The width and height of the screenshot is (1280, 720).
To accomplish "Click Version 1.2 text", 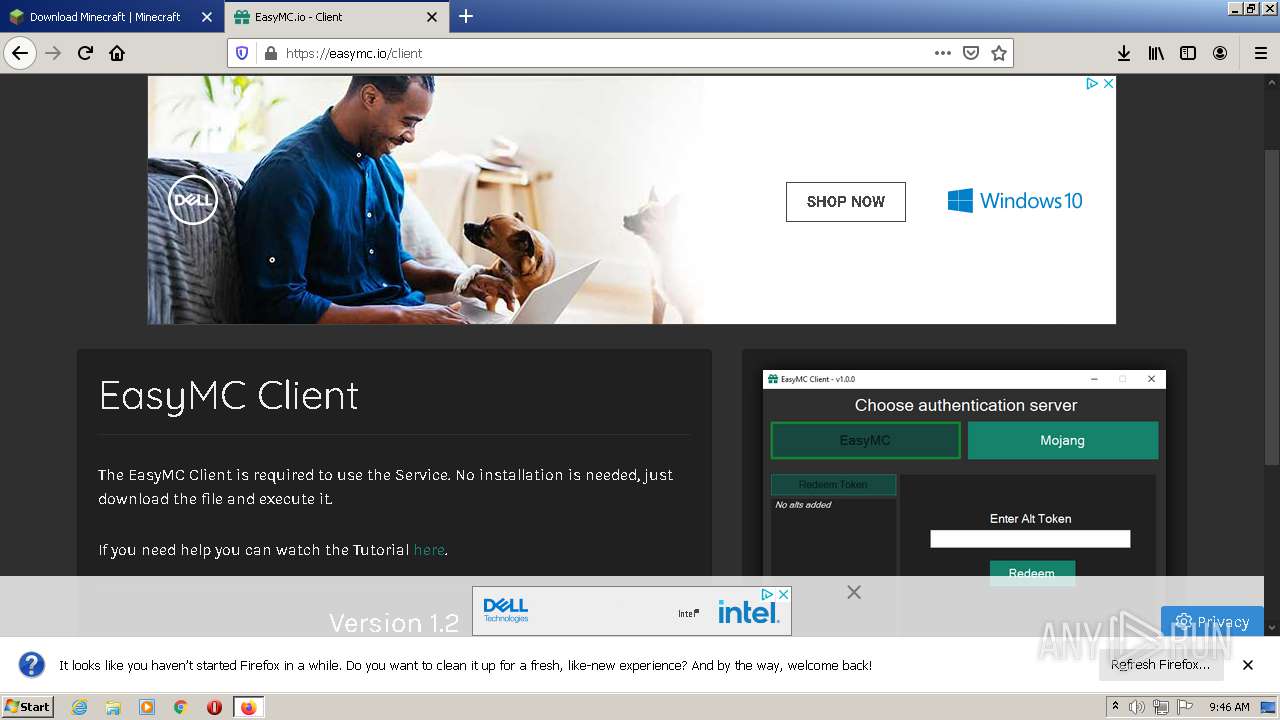I will 394,623.
